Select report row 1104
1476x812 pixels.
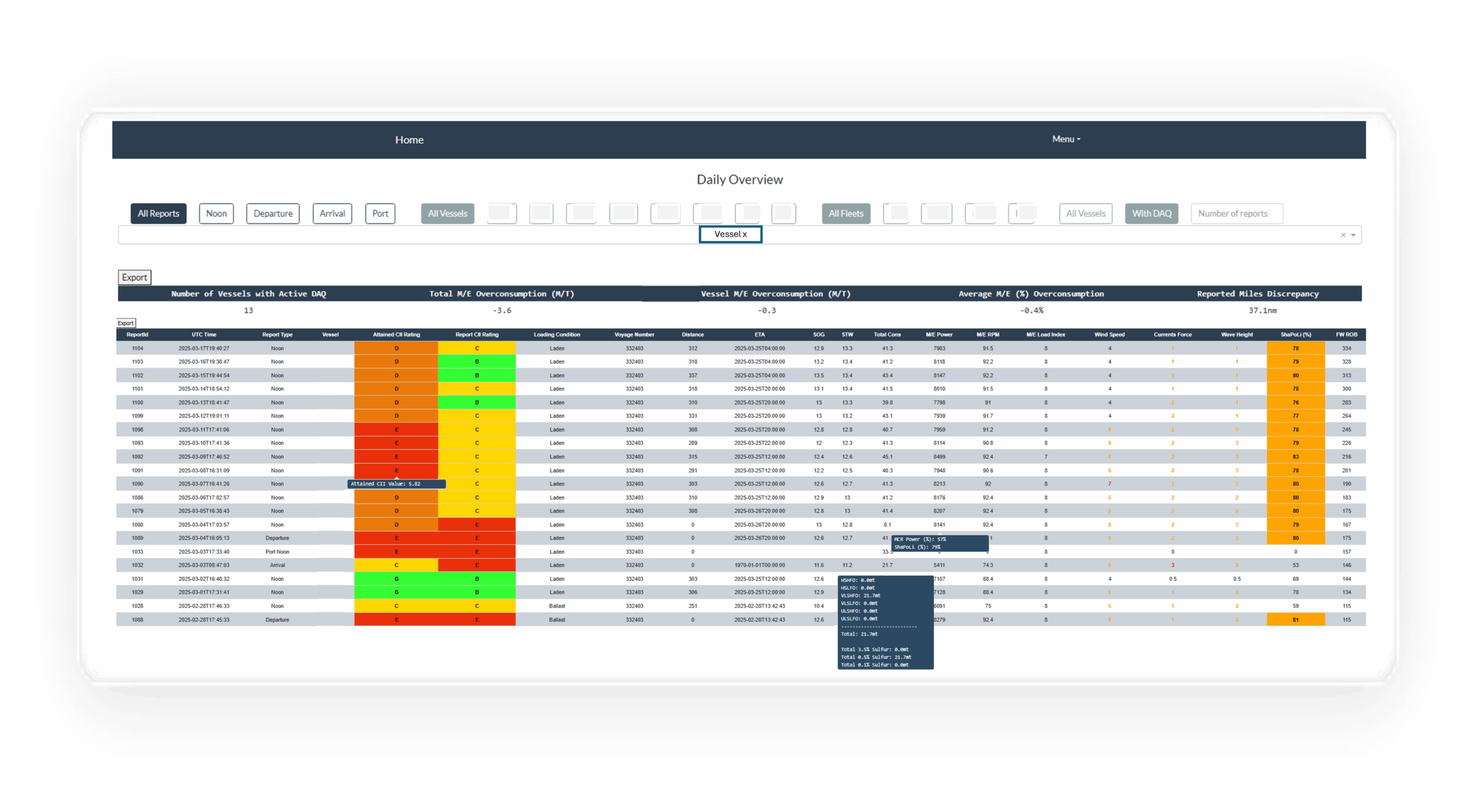coord(741,349)
